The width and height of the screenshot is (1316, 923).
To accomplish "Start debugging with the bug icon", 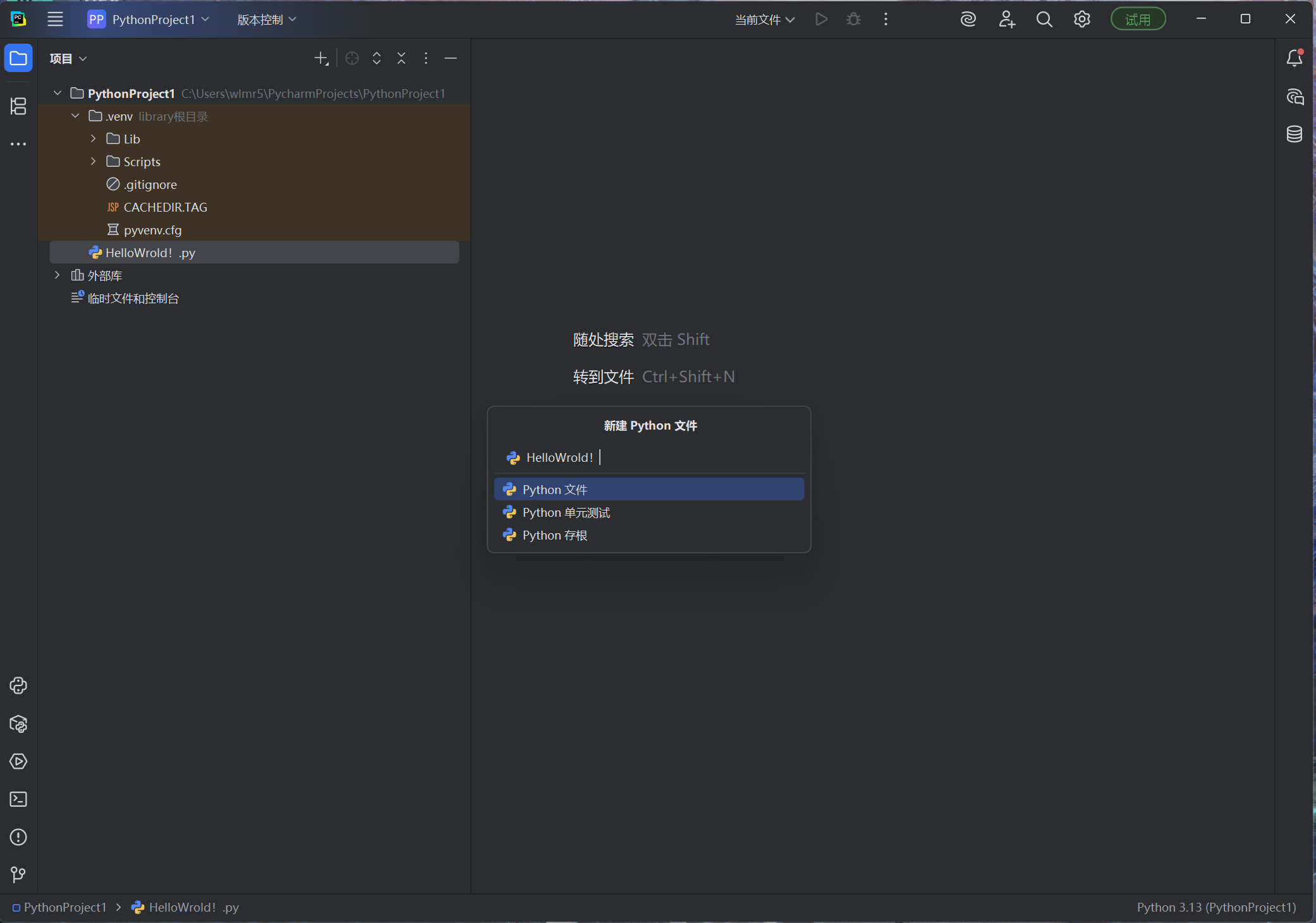I will tap(852, 19).
